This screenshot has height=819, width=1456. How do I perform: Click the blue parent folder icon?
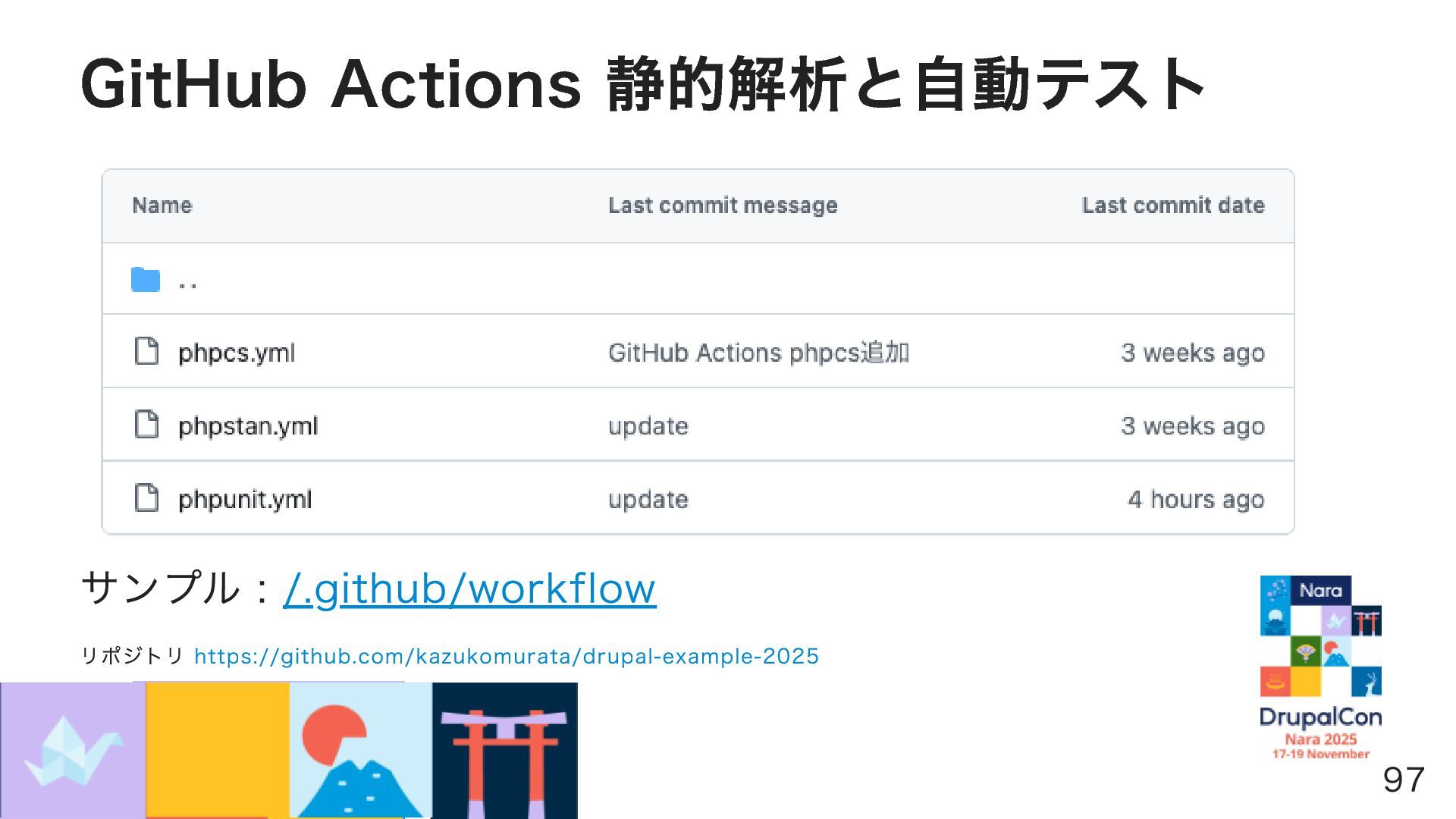pos(145,280)
